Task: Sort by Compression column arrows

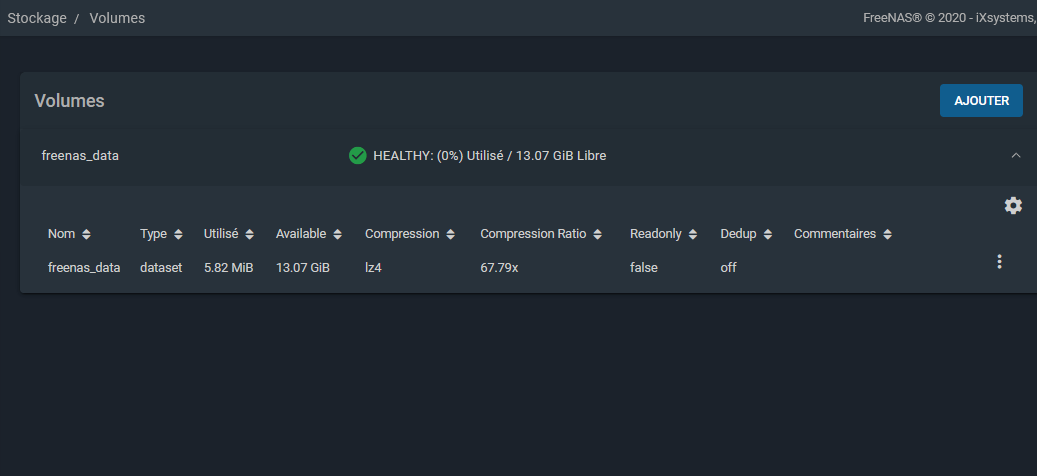Action: (451, 235)
